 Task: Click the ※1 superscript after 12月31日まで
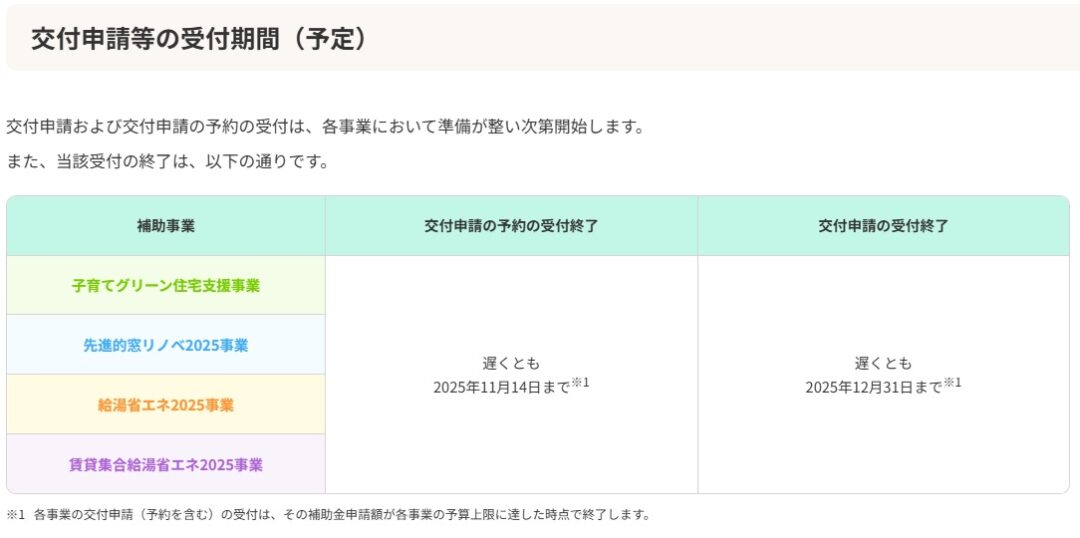[953, 382]
